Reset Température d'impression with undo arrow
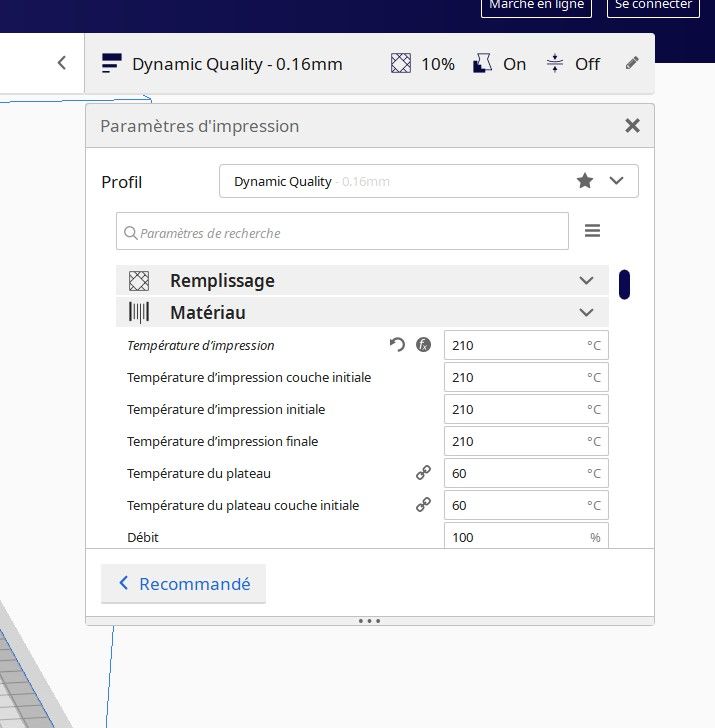715x728 pixels. pos(397,345)
